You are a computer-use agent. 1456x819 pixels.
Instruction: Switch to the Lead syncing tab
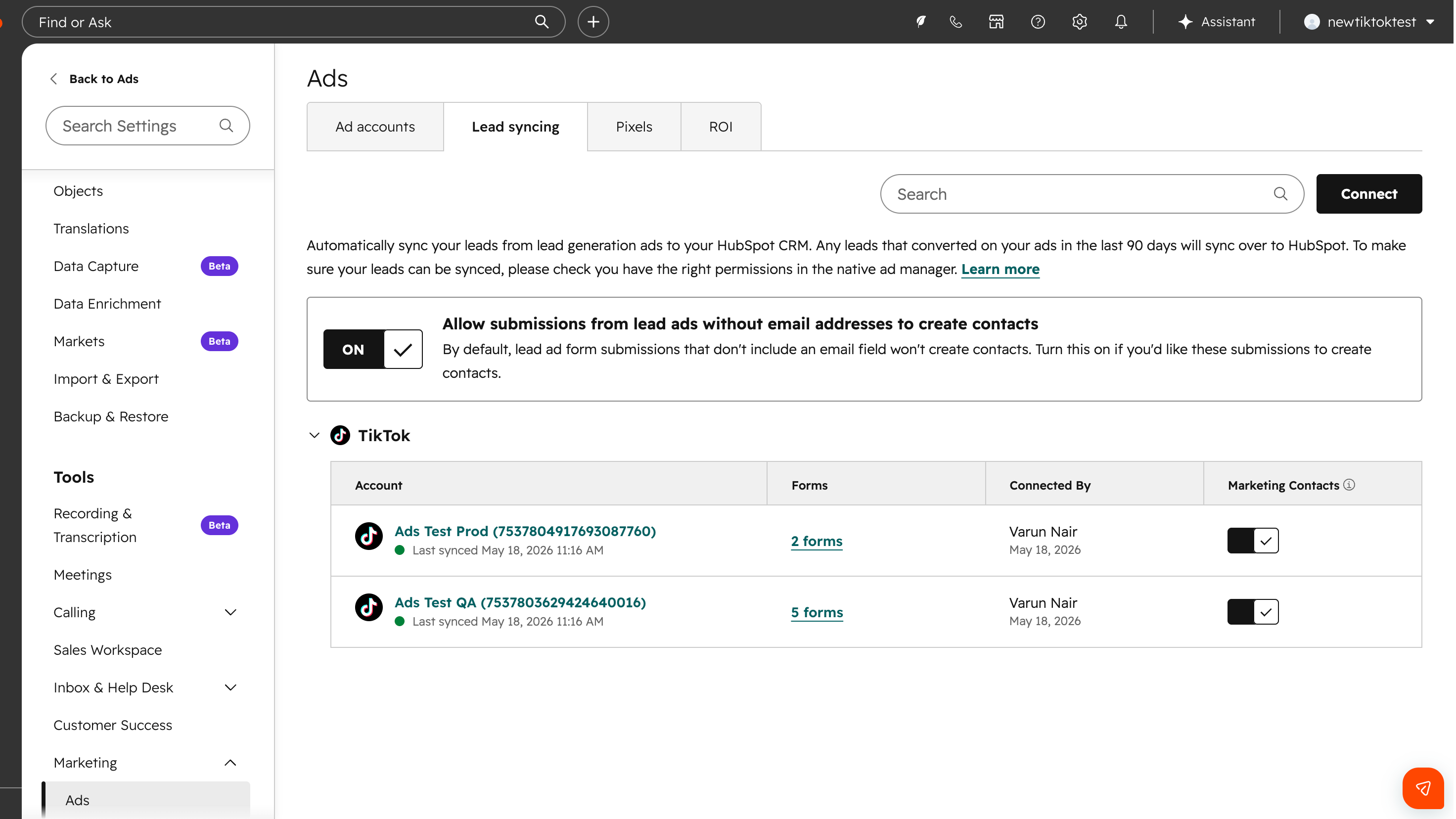tap(515, 127)
